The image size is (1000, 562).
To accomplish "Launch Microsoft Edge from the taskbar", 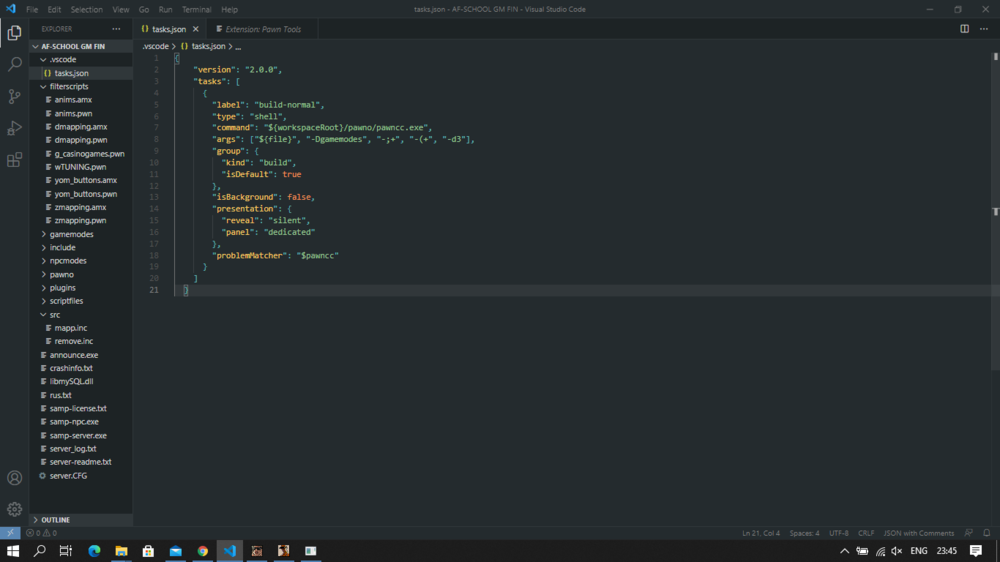I will click(x=94, y=551).
